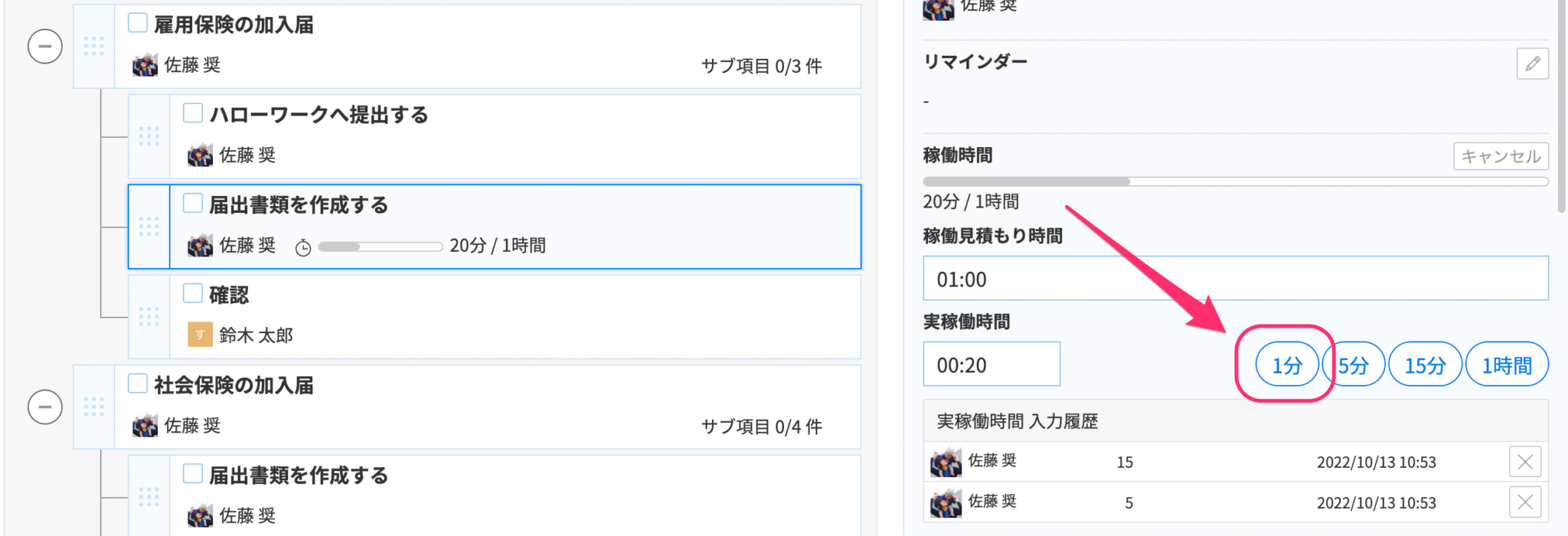Click the 鈴木 太郎 initial icon on 確認

tap(198, 335)
